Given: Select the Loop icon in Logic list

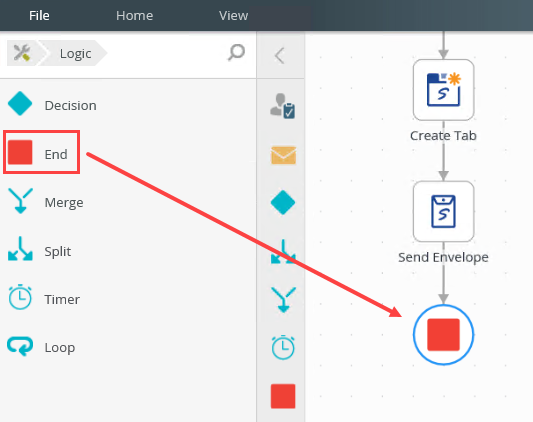Looking at the screenshot, I should [20, 346].
